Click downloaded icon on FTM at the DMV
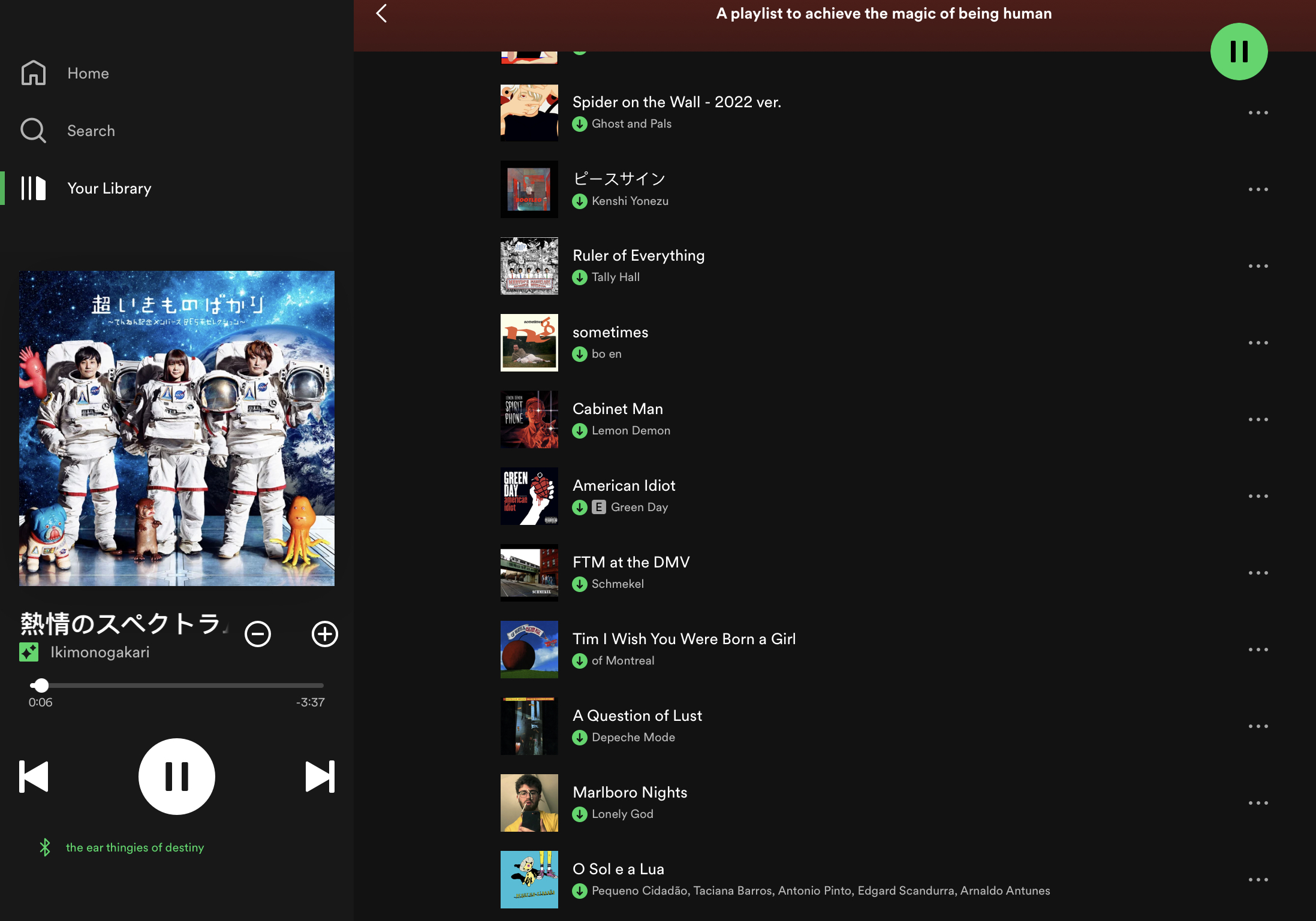 tap(579, 584)
